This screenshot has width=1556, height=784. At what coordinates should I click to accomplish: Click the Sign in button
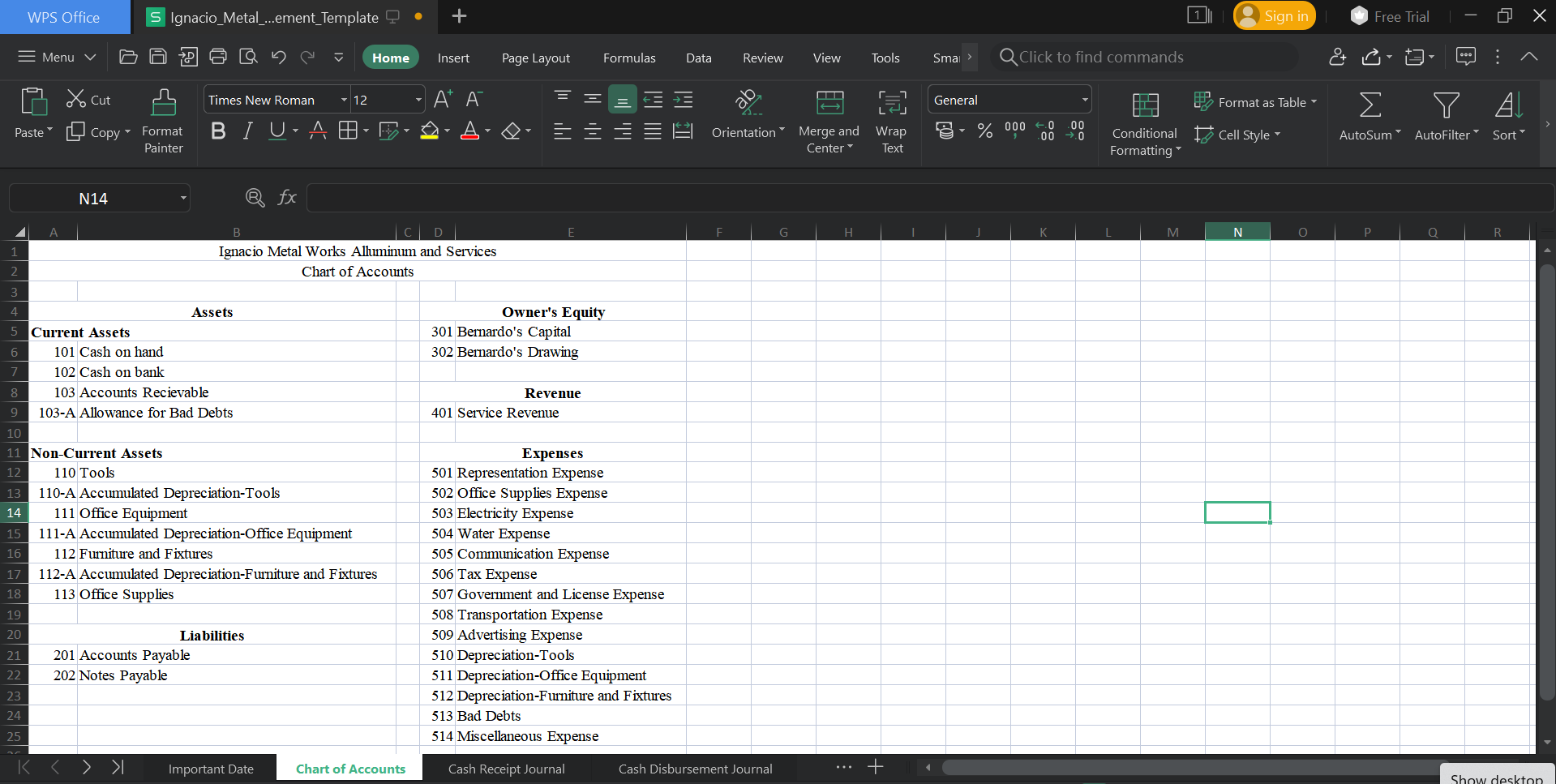click(x=1275, y=16)
